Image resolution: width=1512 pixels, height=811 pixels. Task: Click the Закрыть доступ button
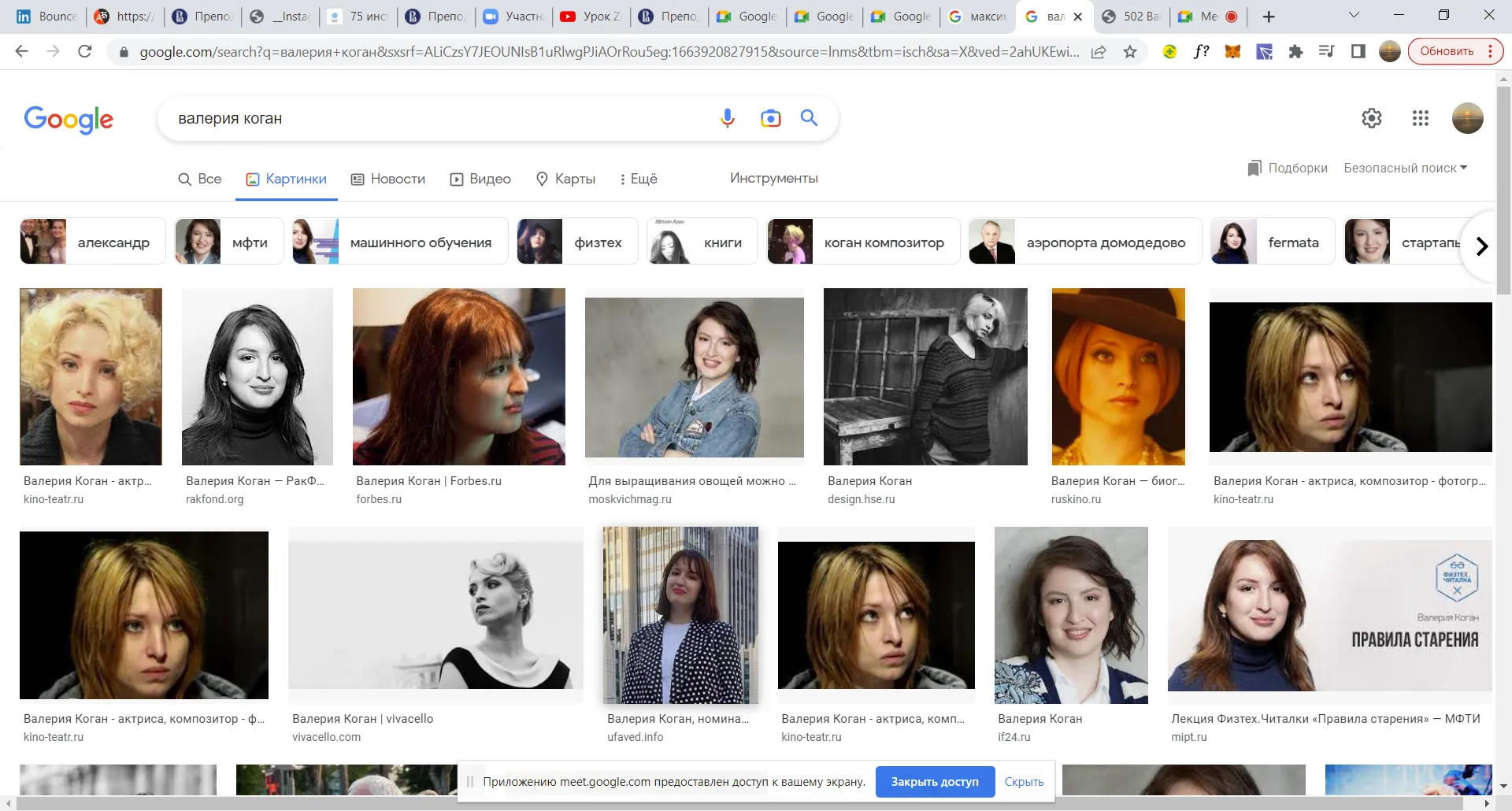pyautogui.click(x=934, y=782)
